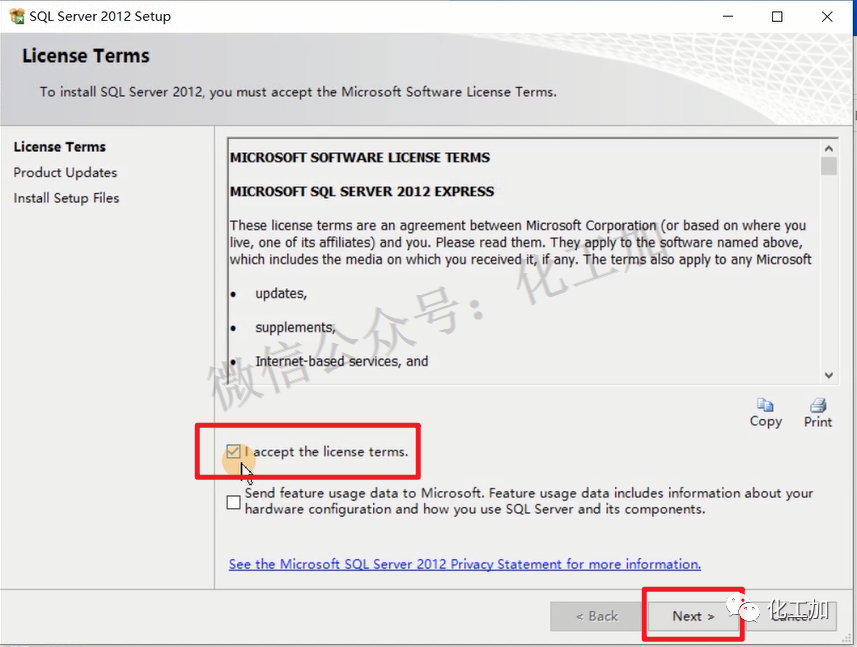Click the SQL Server Setup title bar icon
Viewport: 857px width, 647px height.
(17, 16)
